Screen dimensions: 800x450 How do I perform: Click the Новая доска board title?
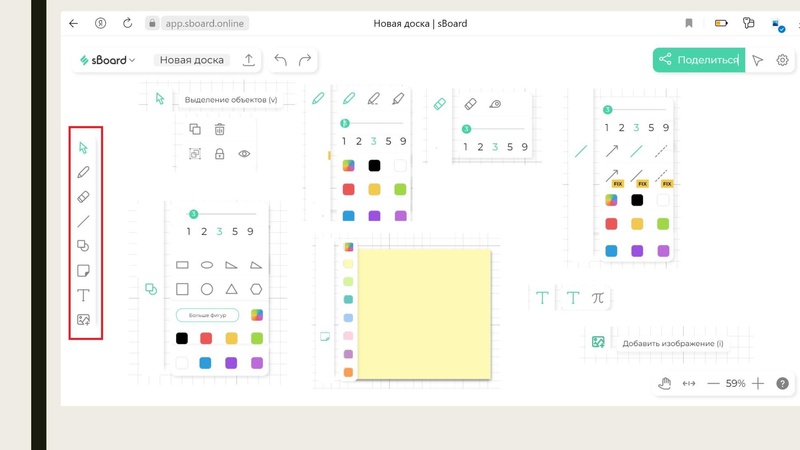tap(192, 60)
